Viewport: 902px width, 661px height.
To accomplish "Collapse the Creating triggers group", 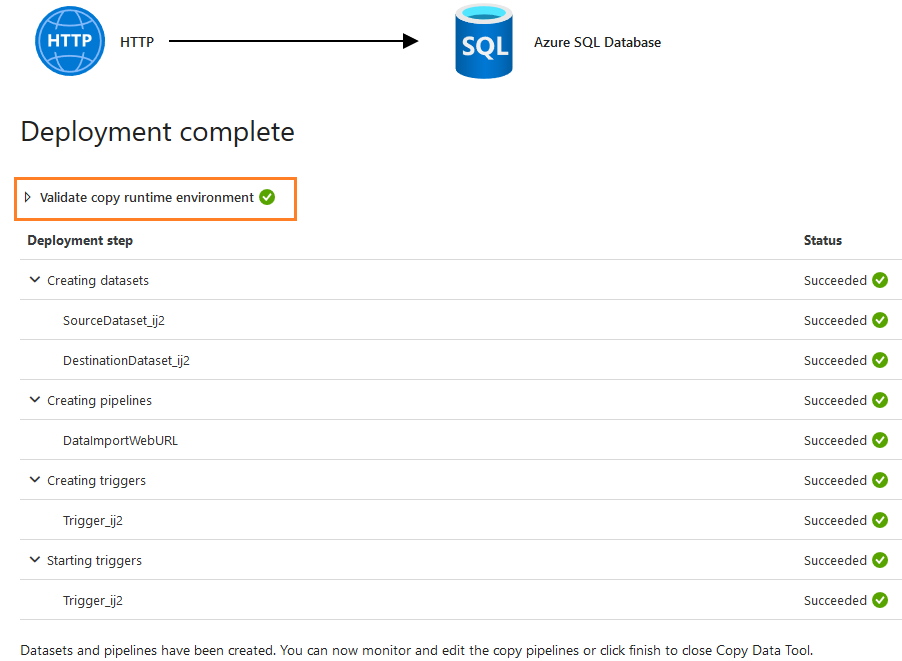I will 35,481.
